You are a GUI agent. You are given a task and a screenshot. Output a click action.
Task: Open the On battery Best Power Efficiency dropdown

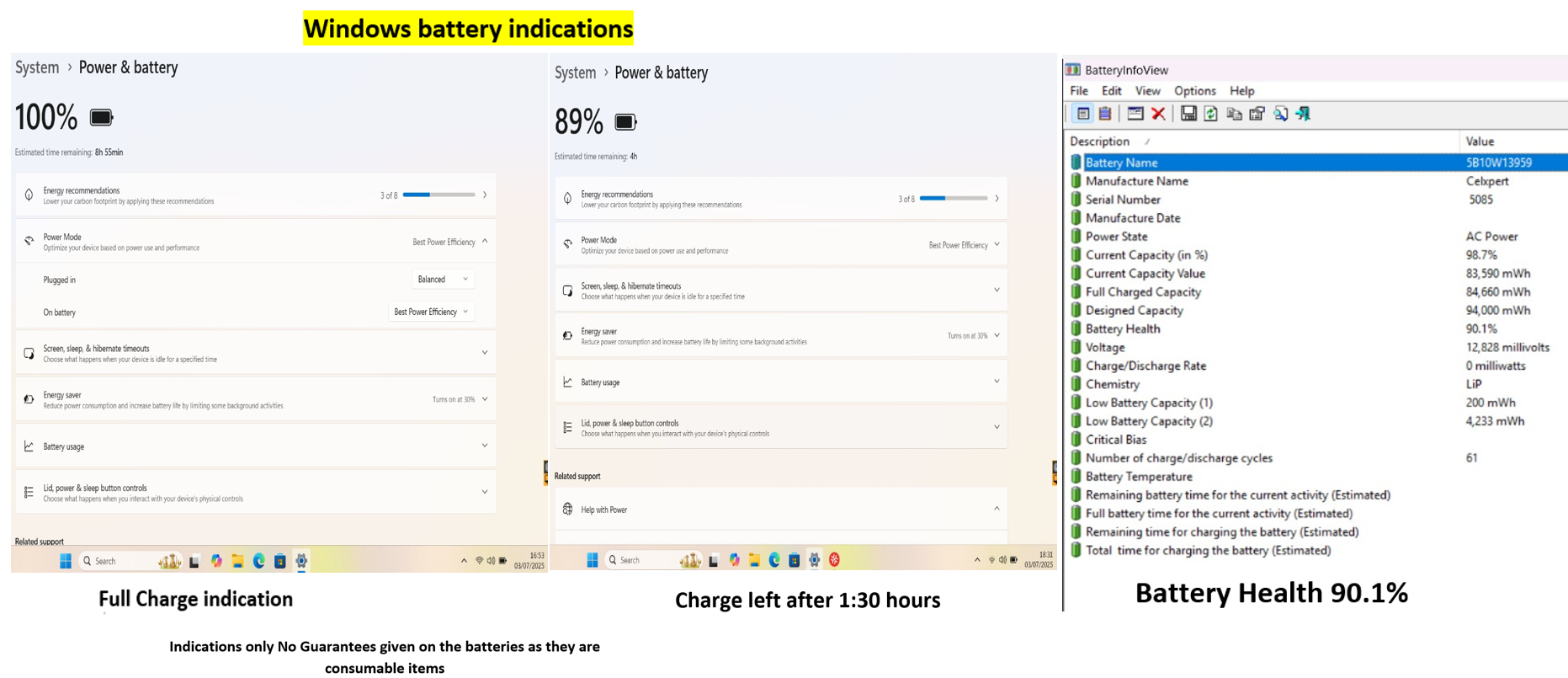(431, 312)
